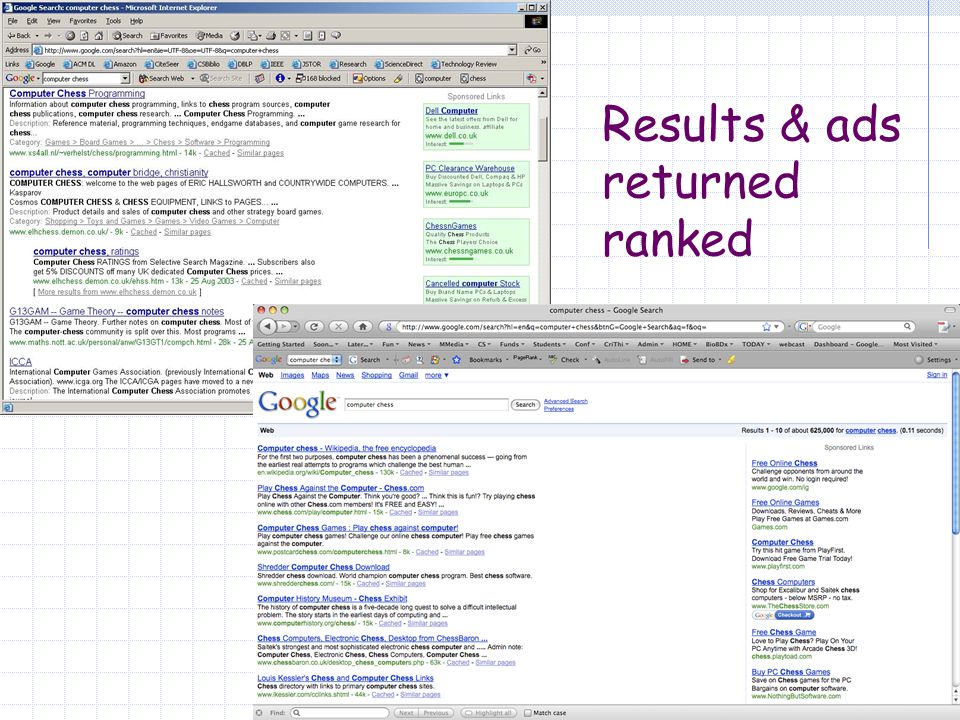Open the 'TODAY' bookmarks folder in Firefox
The image size is (960, 720).
coord(756,345)
